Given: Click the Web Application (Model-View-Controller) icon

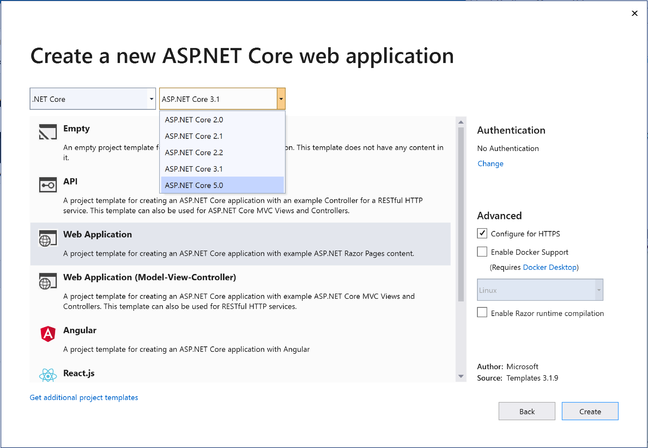Looking at the screenshot, I should 48,281.
